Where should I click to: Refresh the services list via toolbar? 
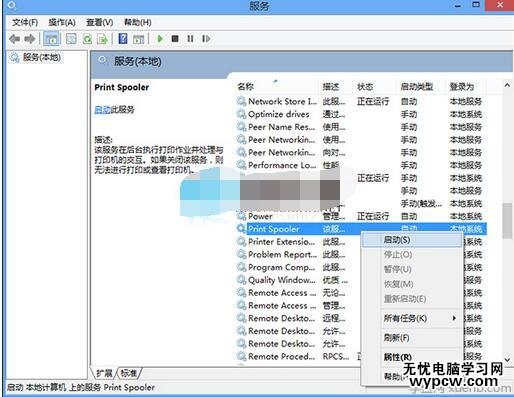click(x=87, y=39)
